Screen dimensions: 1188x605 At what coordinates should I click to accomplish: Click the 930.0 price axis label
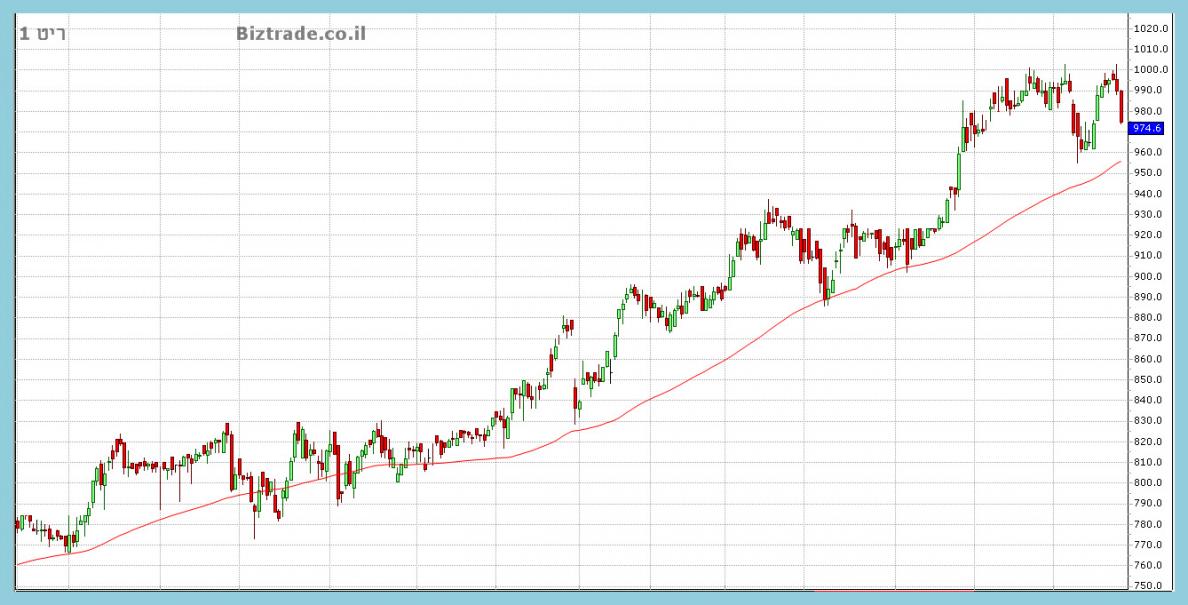tap(1150, 214)
